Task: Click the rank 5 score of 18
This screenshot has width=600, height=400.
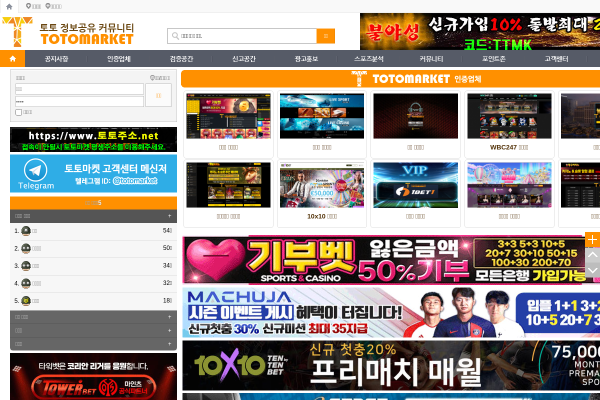Action: coord(167,301)
